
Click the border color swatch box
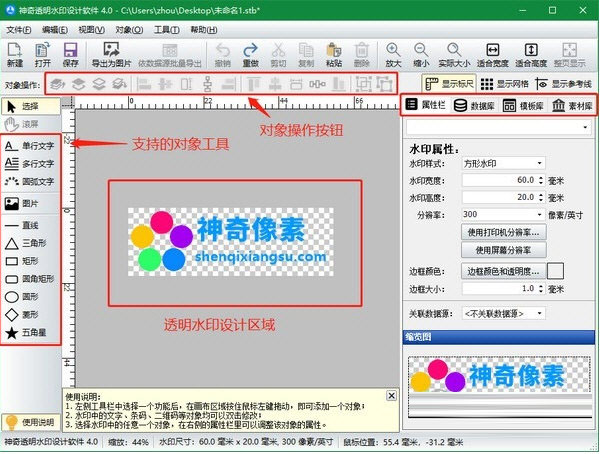[555, 271]
